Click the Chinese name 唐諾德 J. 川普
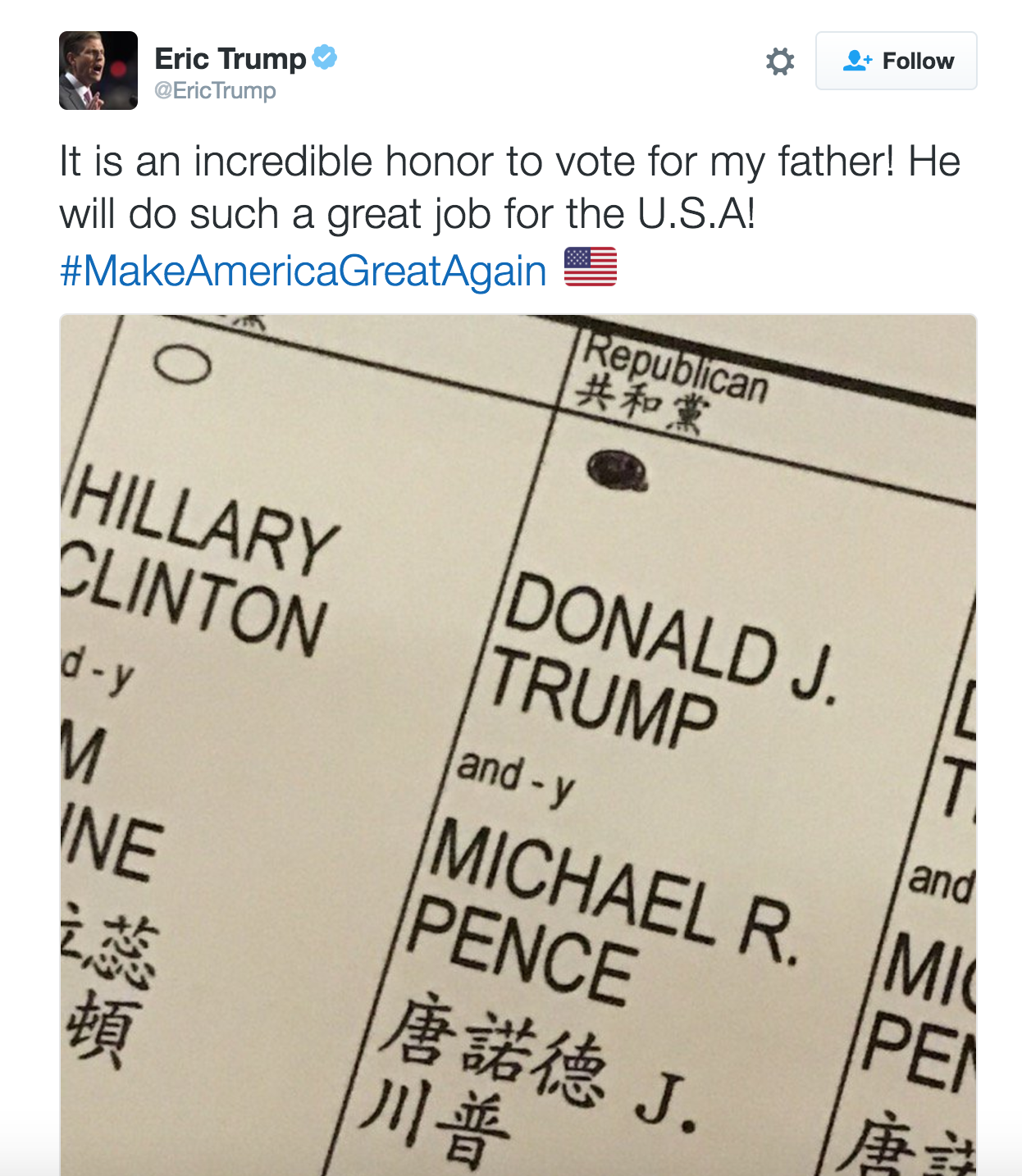The width and height of the screenshot is (1022, 1176). click(525, 1074)
